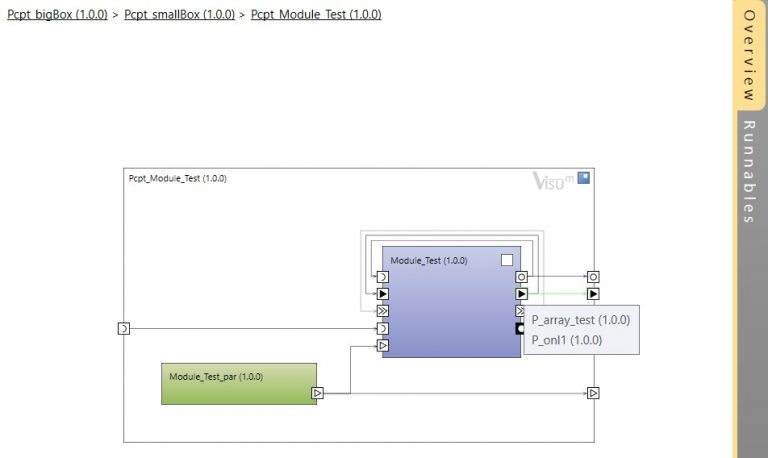Screen dimensions: 768x458
Task: Click Module_Test's filled-triangle output port with the green wire
Action: click(521, 294)
